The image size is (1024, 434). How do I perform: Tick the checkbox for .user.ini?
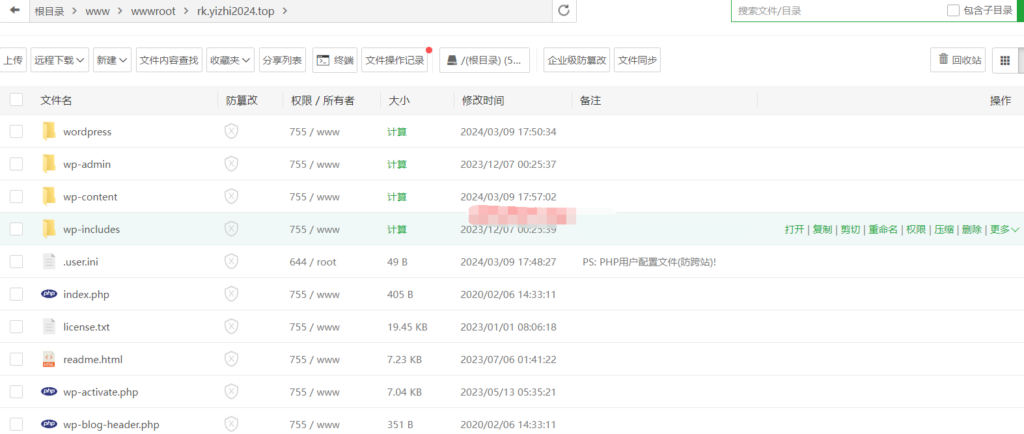tap(16, 262)
